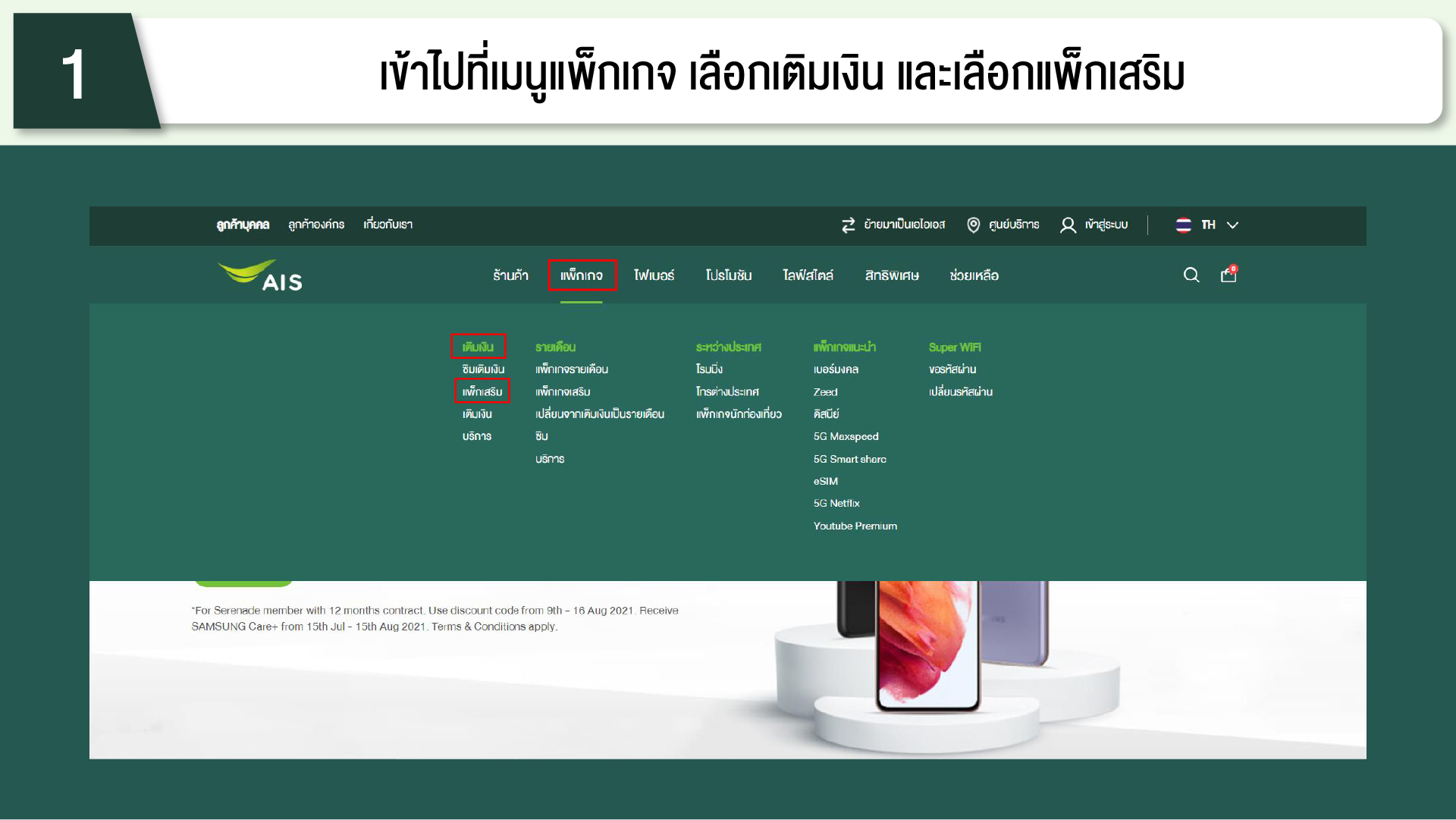Open 5G Maxspeed link

pos(846,437)
